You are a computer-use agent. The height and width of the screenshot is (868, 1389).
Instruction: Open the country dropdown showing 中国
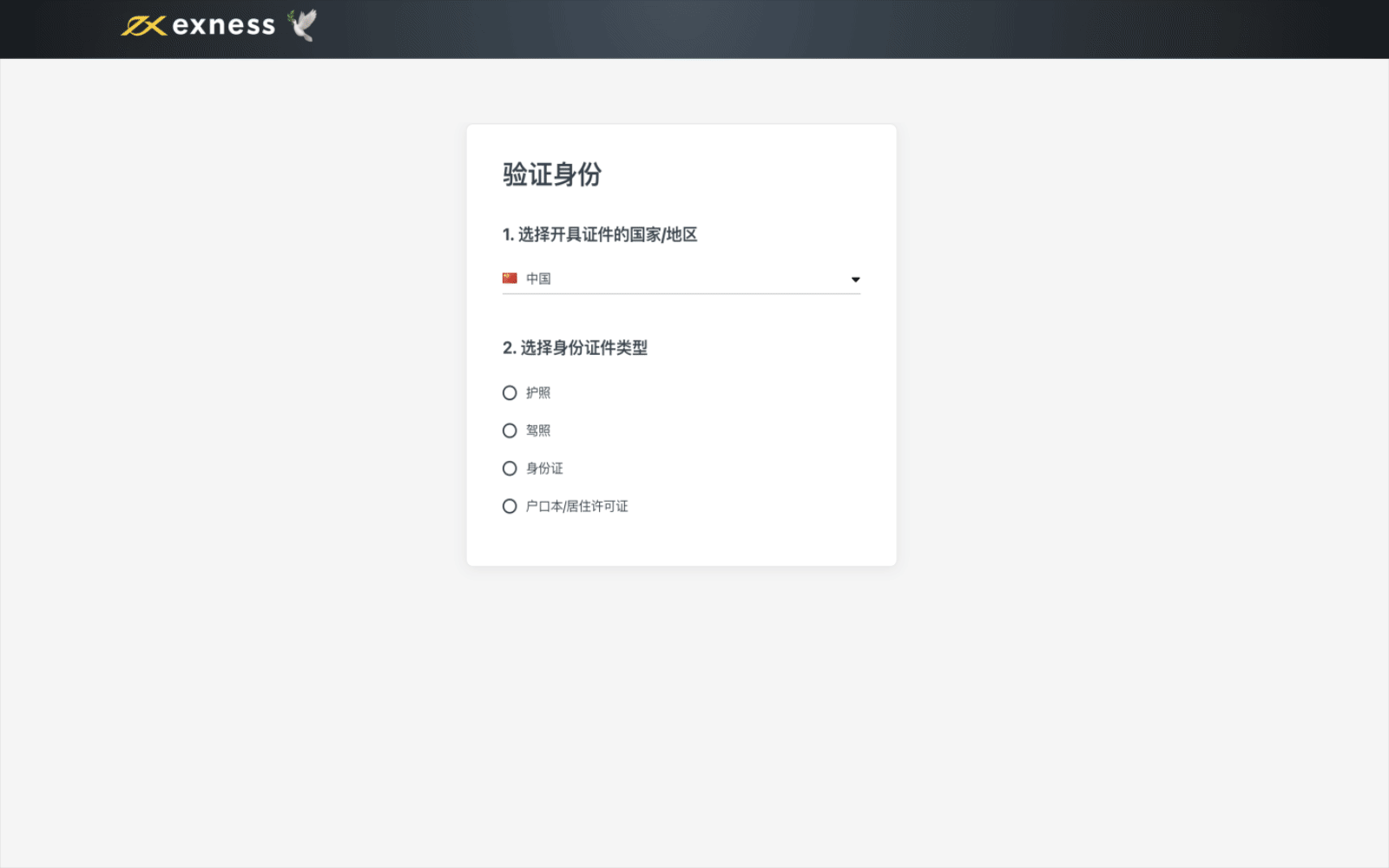pyautogui.click(x=681, y=279)
